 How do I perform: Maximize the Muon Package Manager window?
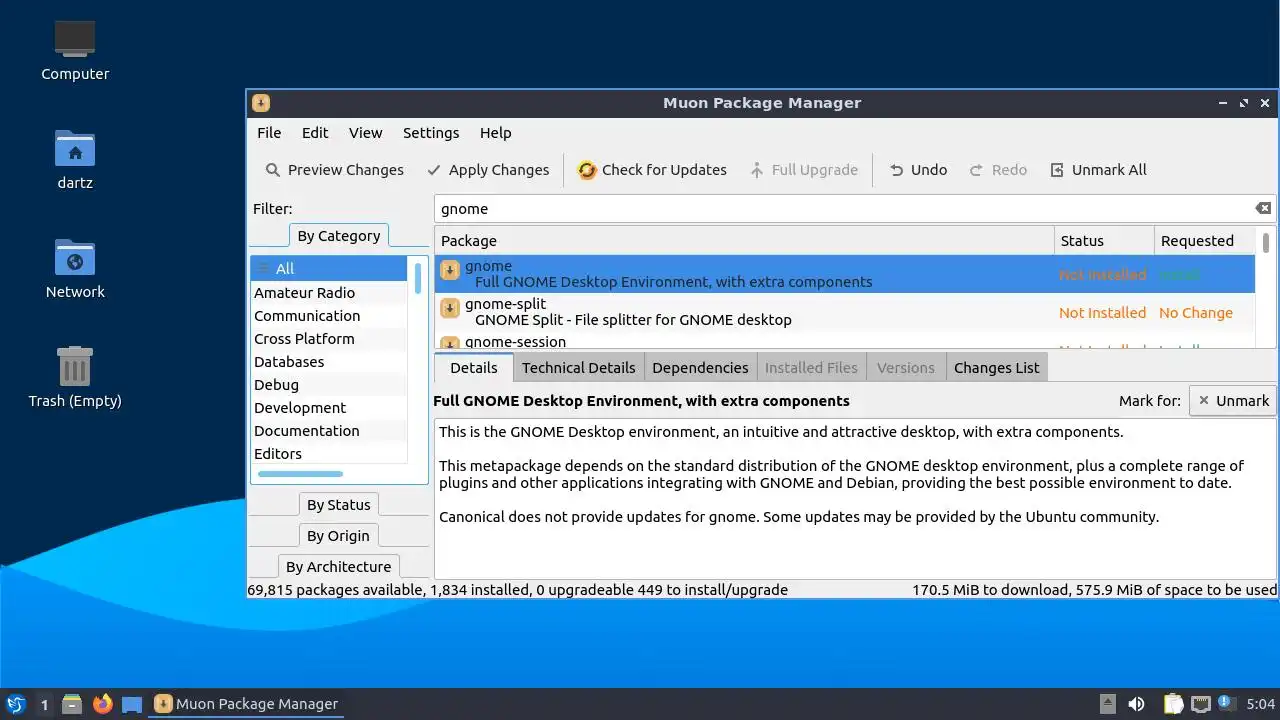[1244, 103]
